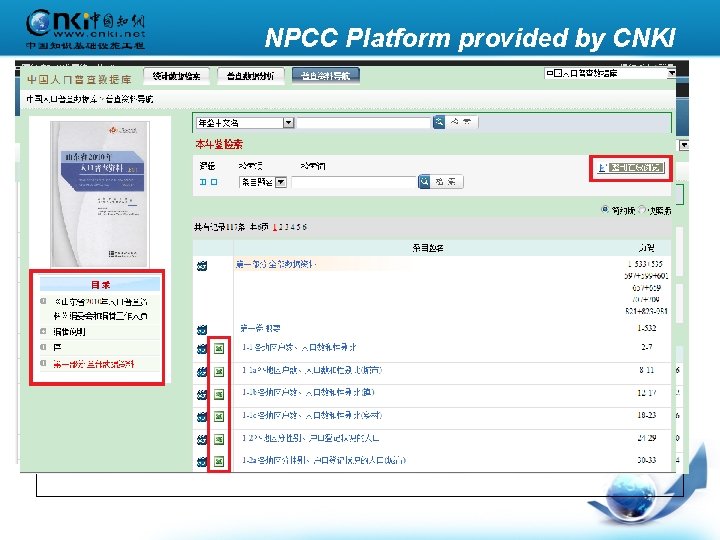Image resolution: width=720 pixels, height=540 pixels.
Task: Switch to the 普查资料导航 tab
Action: 326,76
